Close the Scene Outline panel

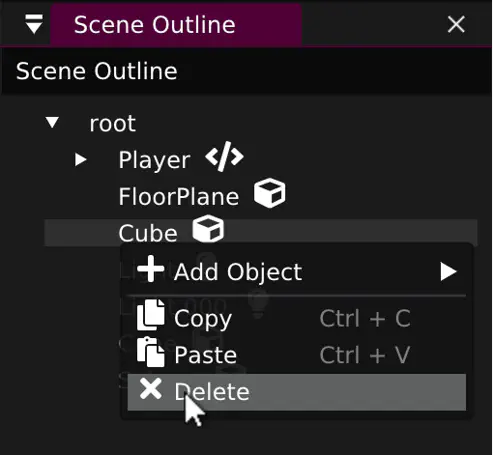pos(456,24)
